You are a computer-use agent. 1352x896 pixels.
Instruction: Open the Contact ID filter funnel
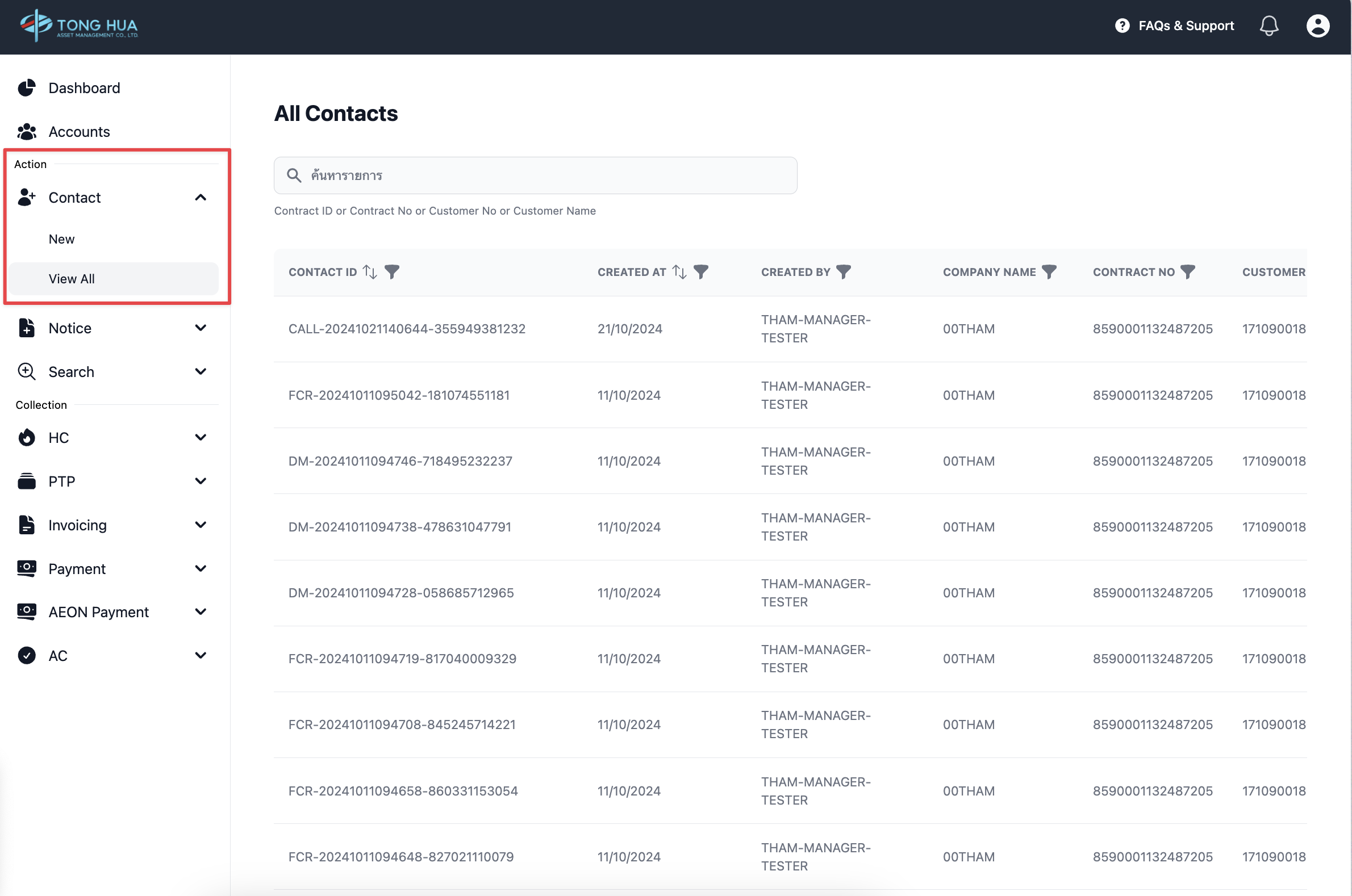pyautogui.click(x=392, y=272)
